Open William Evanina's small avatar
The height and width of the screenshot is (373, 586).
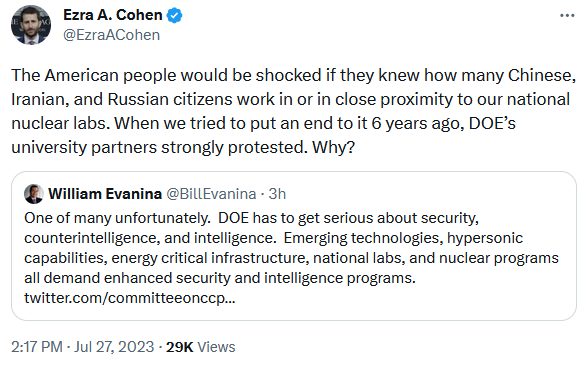[x=34, y=194]
